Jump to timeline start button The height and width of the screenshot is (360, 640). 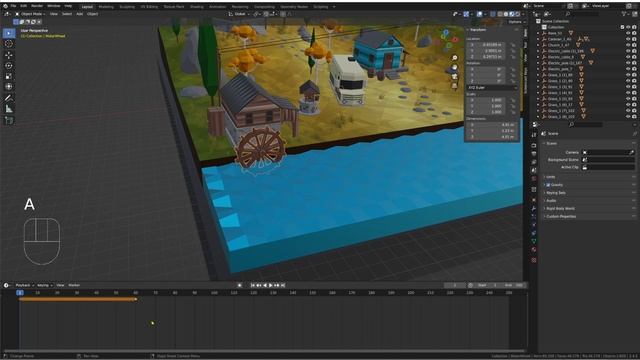point(253,285)
